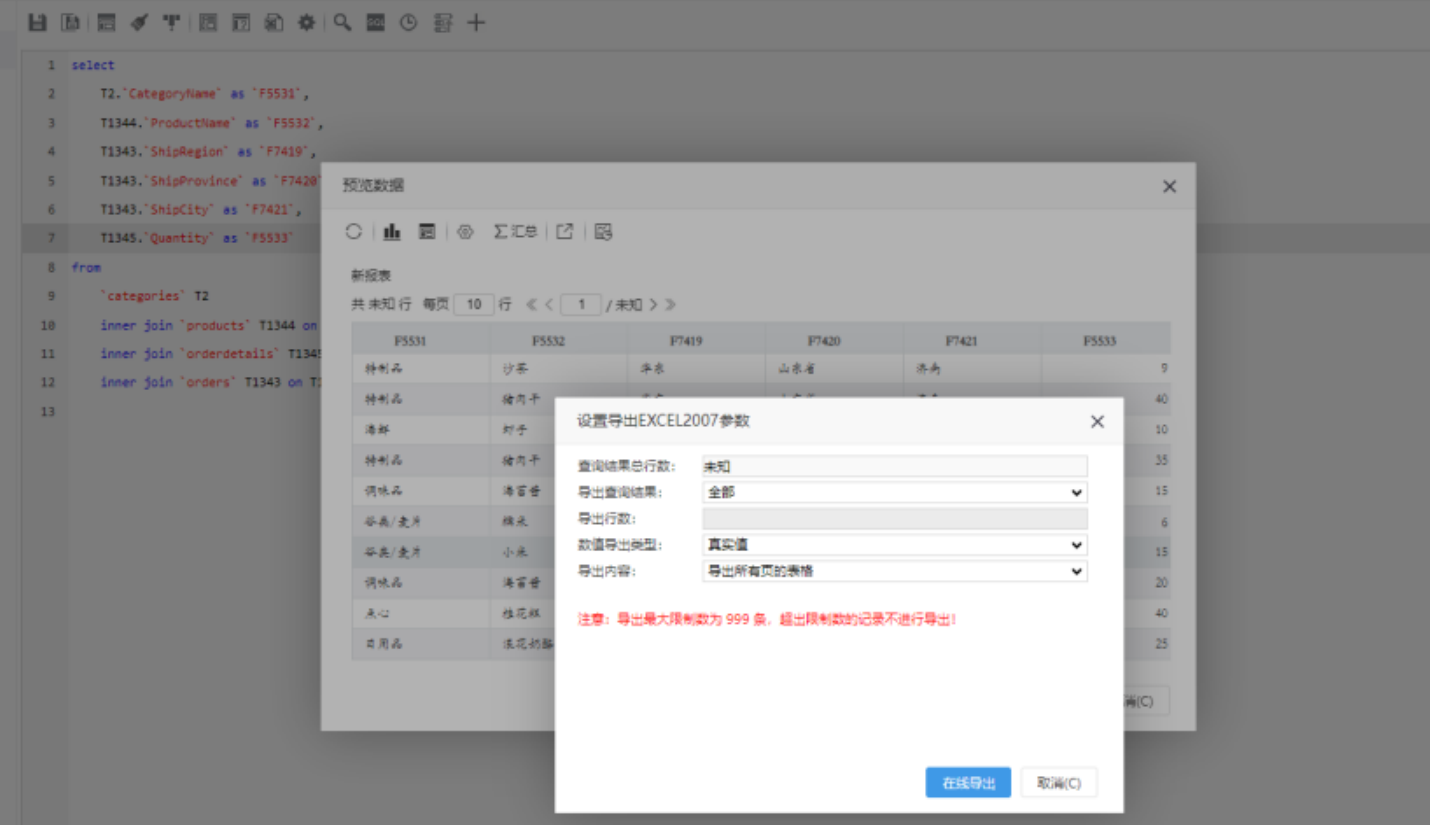Click the refresh icon in the preview data window
Screen dimensions: 1430x825
pos(354,231)
